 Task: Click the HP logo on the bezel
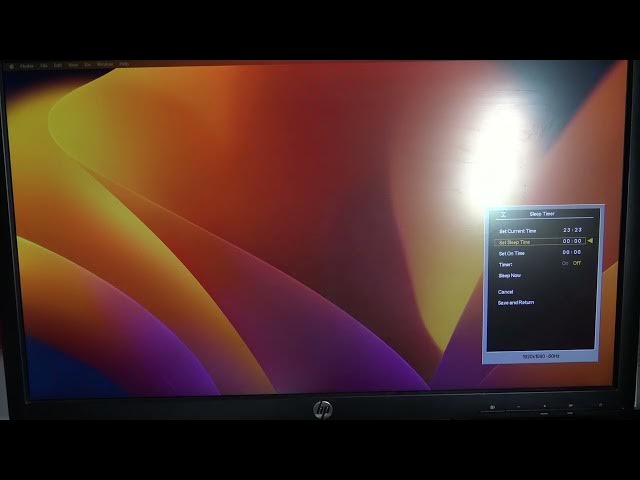click(x=323, y=409)
